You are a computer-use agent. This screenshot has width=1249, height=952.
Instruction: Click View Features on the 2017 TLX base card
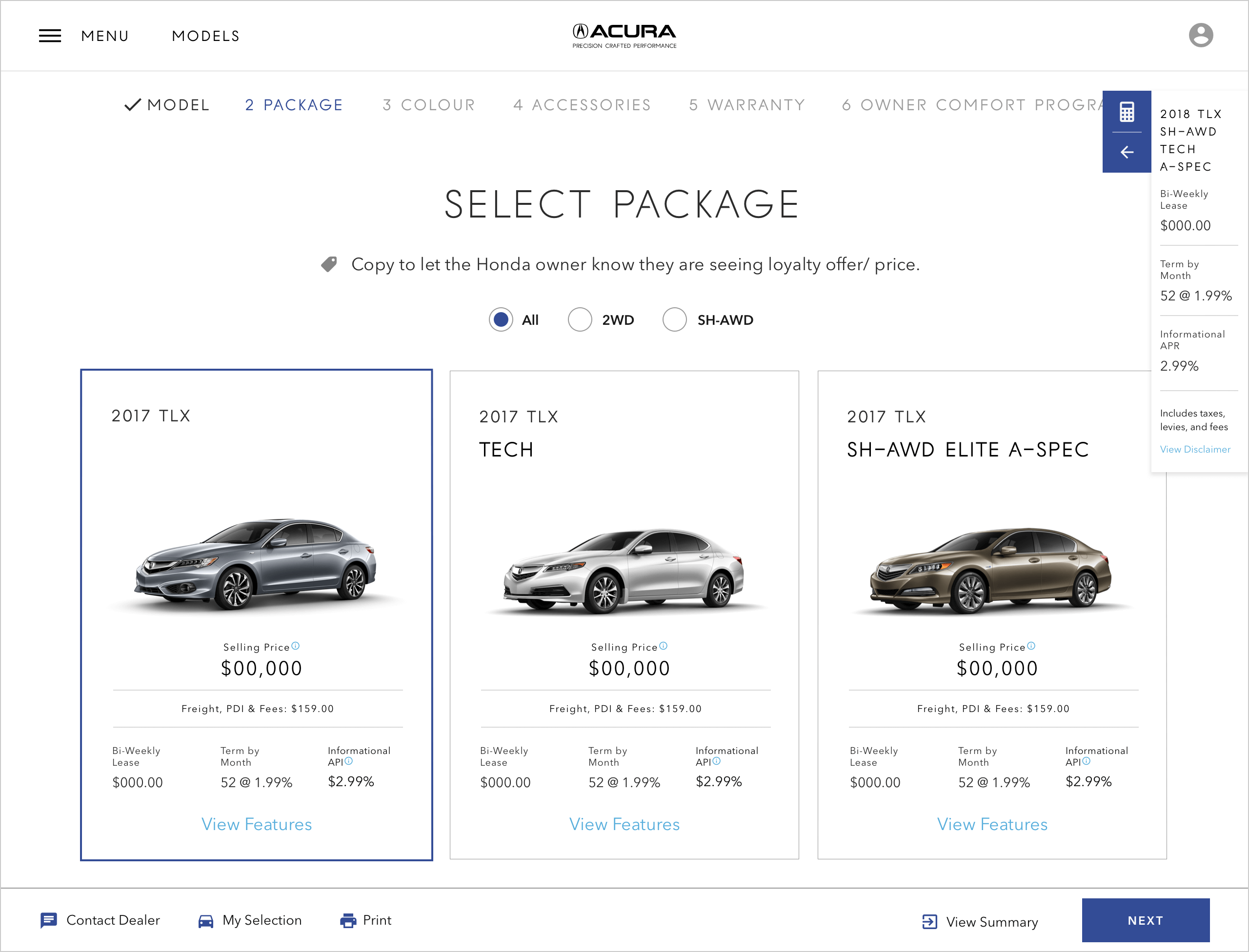256,824
